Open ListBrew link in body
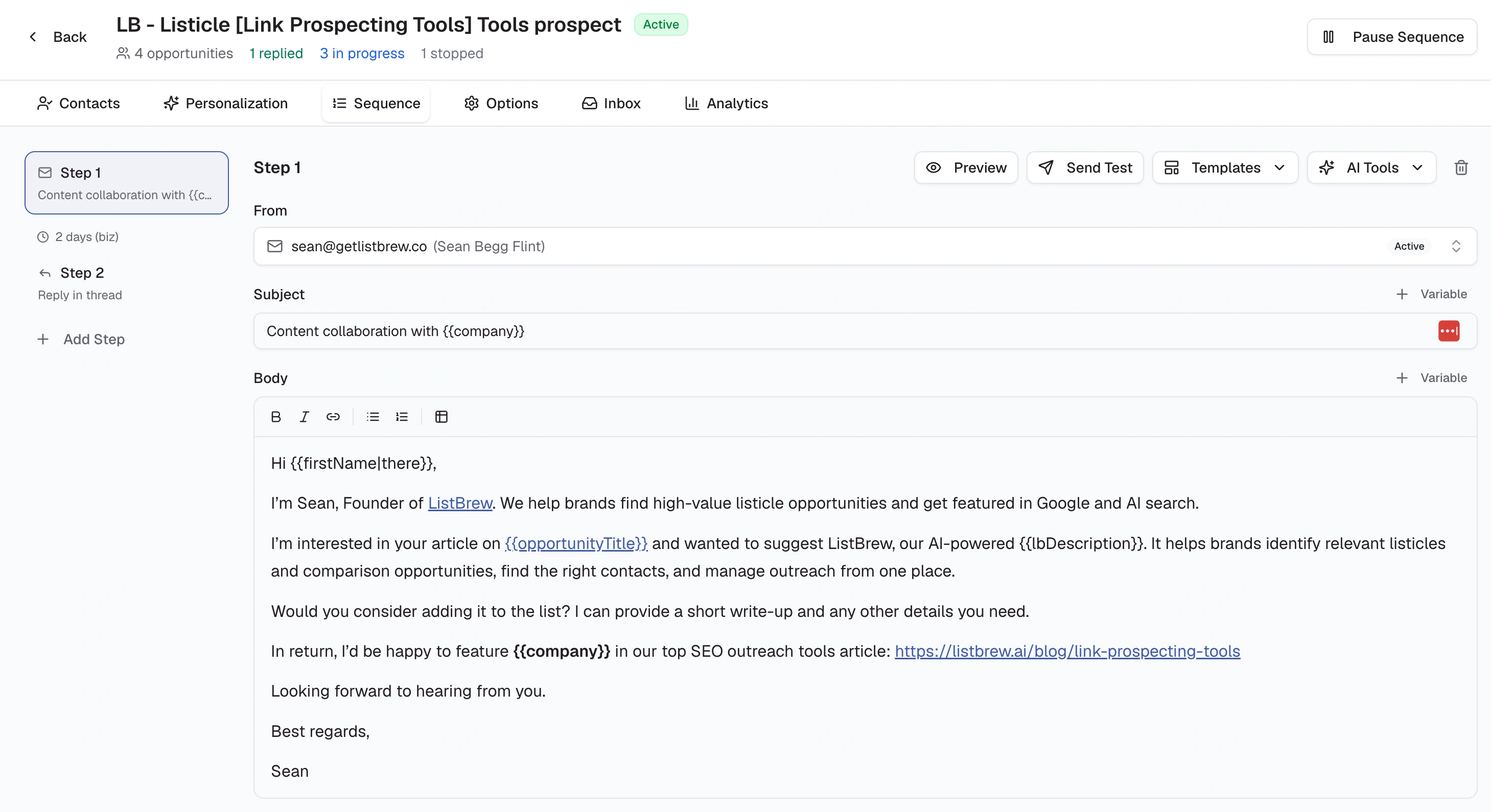Viewport: 1491px width, 812px height. (x=460, y=503)
